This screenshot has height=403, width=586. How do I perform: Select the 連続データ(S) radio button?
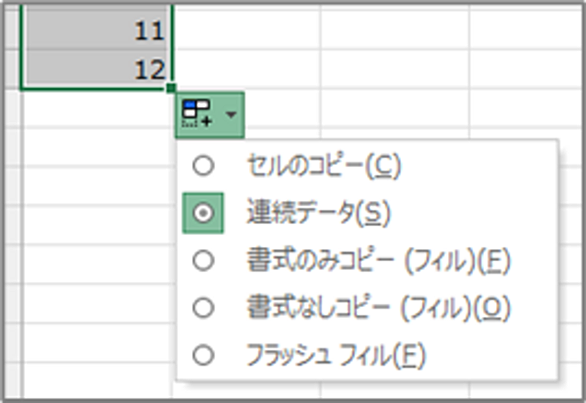click(203, 213)
